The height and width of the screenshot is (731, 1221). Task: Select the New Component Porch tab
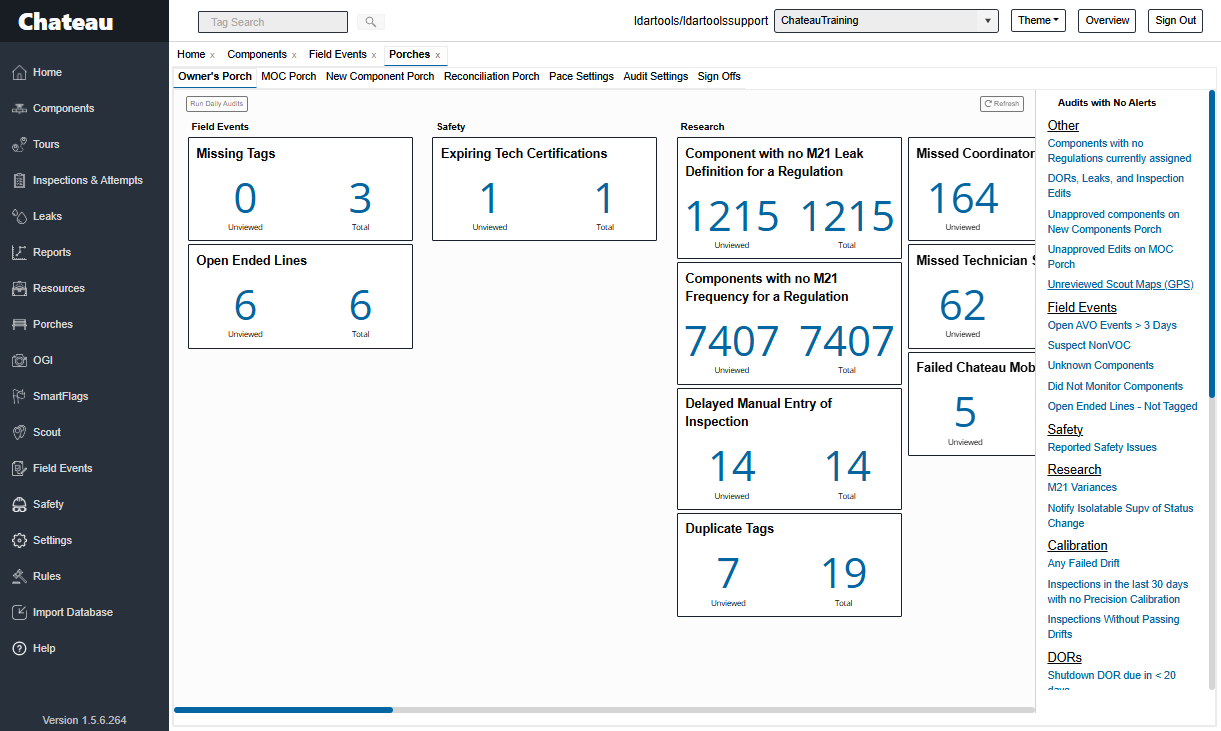coord(380,76)
